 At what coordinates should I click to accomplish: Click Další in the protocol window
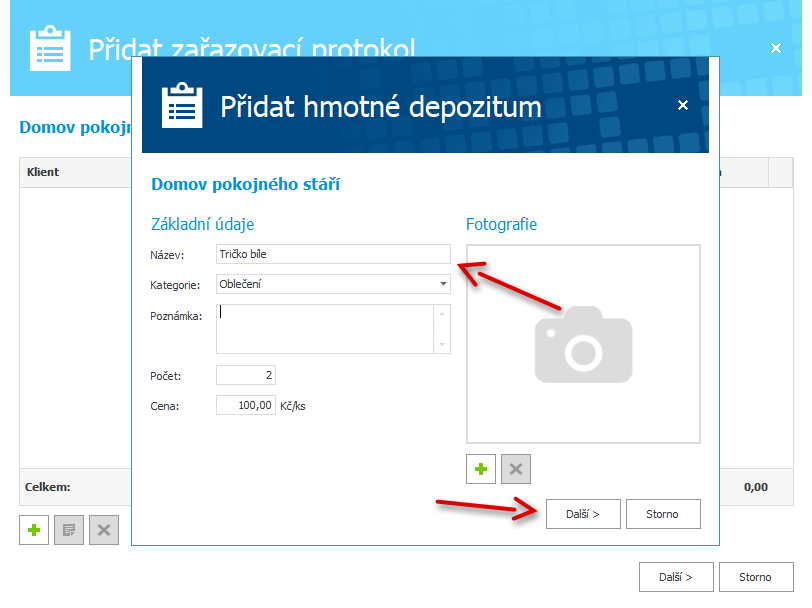676,577
